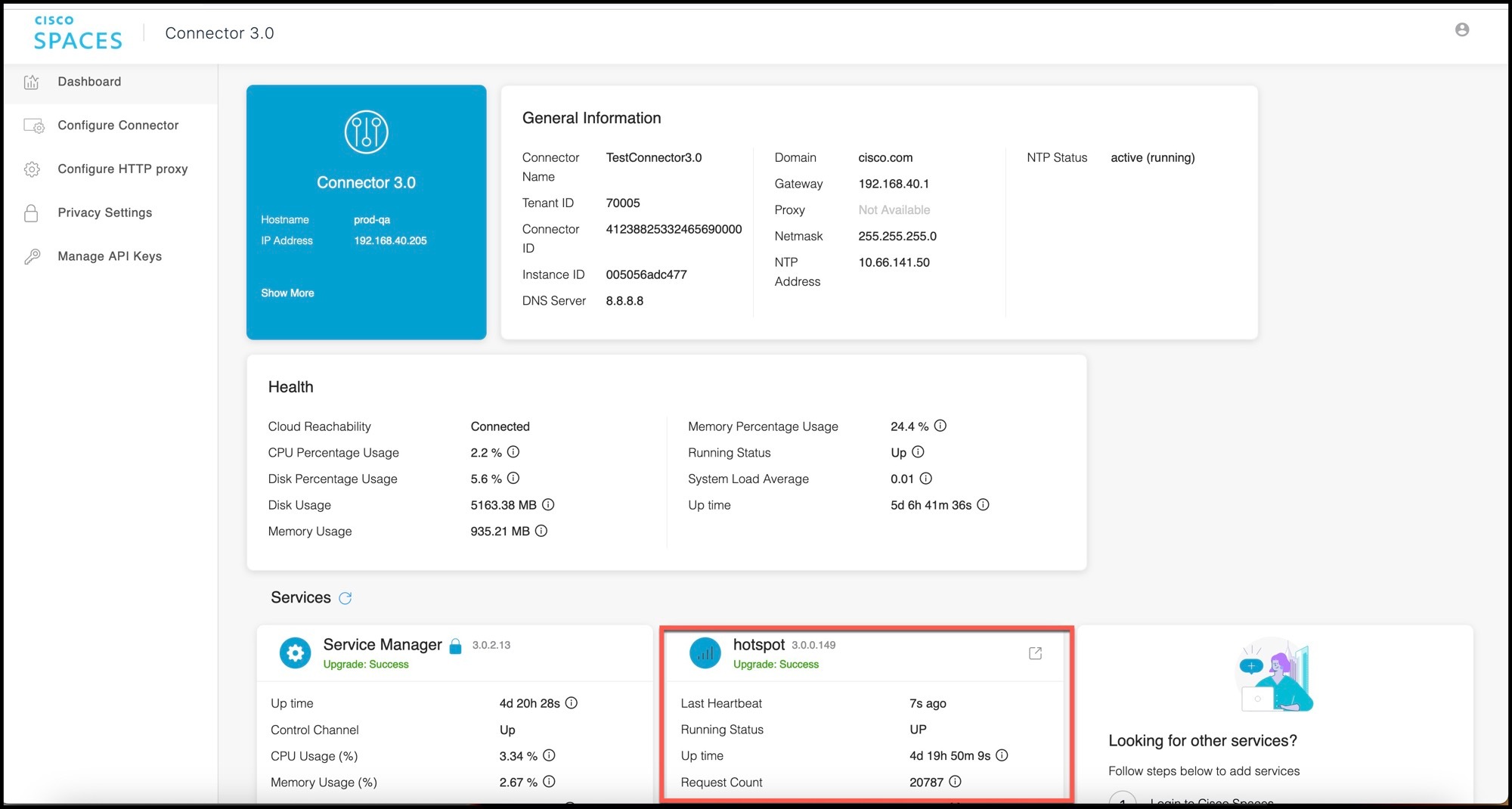The width and height of the screenshot is (1512, 809).
Task: Click the Login to Cisco Spaces link
Action: (1210, 803)
